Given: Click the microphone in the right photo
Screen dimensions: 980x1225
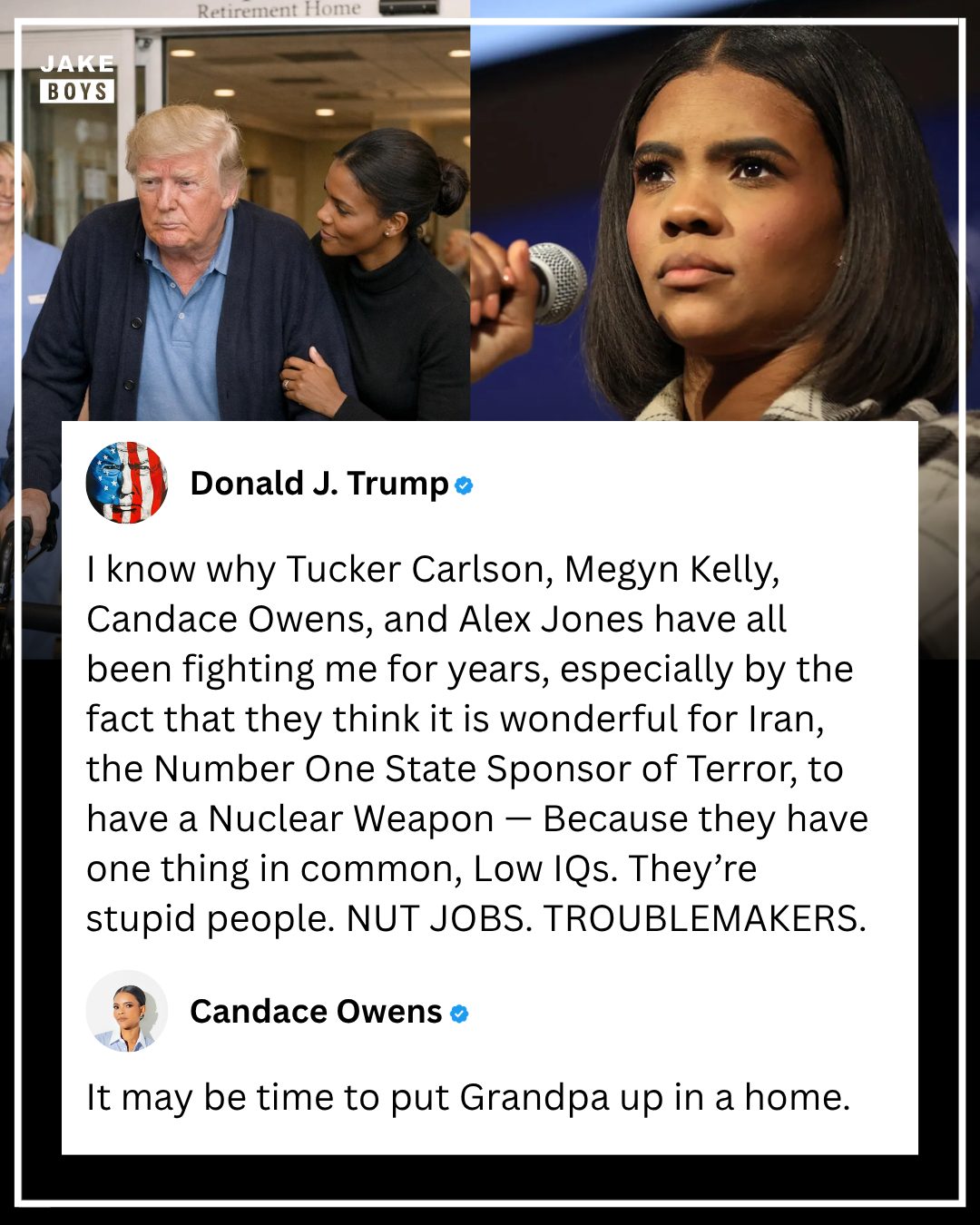Looking at the screenshot, I should (555, 282).
